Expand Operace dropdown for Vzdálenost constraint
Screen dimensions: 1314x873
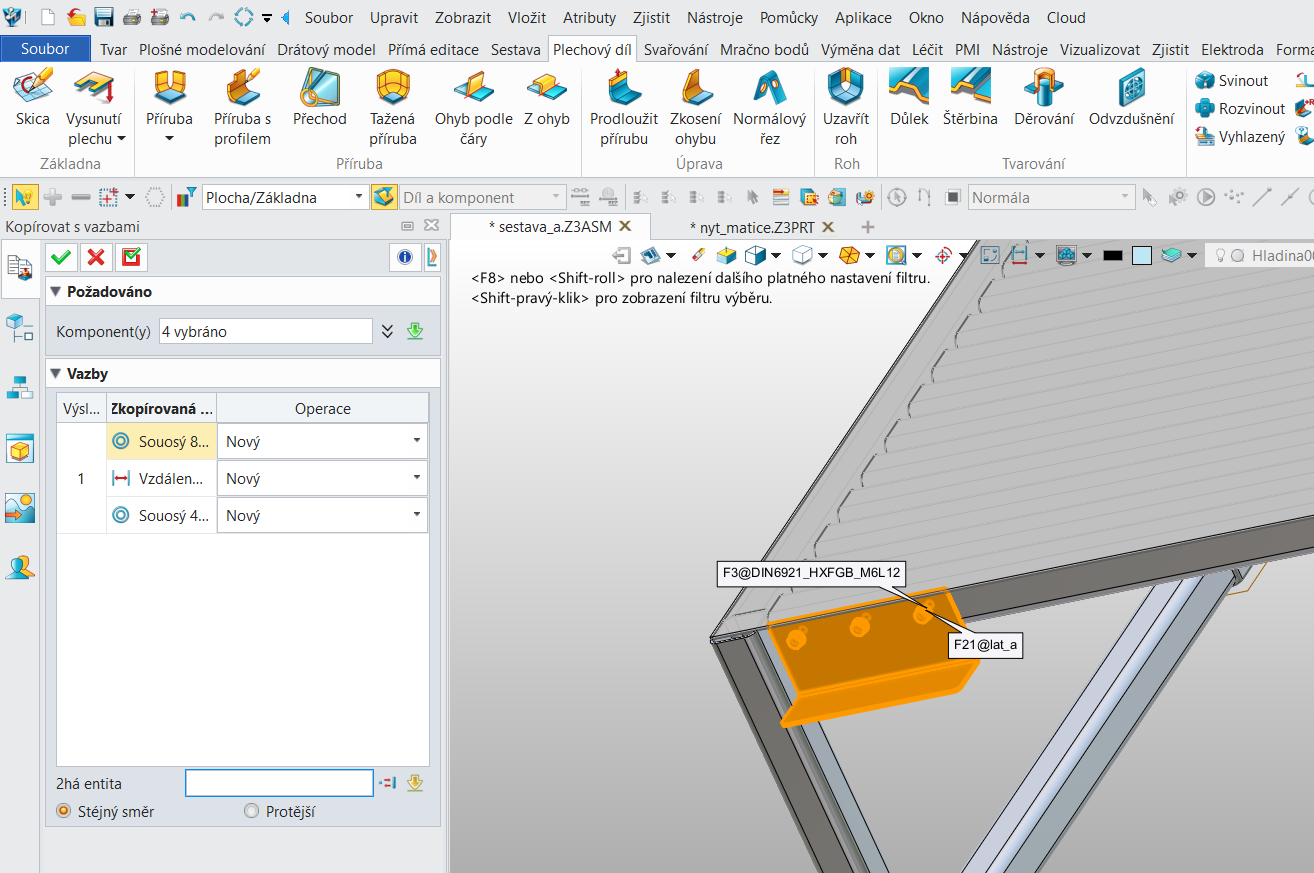tap(416, 478)
